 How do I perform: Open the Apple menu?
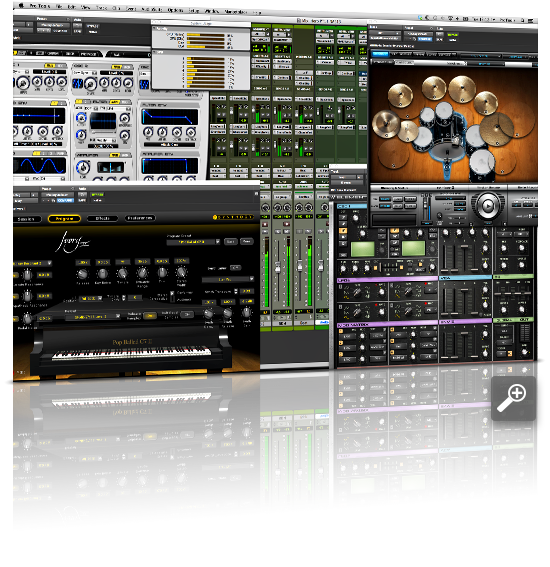tap(22, 5)
